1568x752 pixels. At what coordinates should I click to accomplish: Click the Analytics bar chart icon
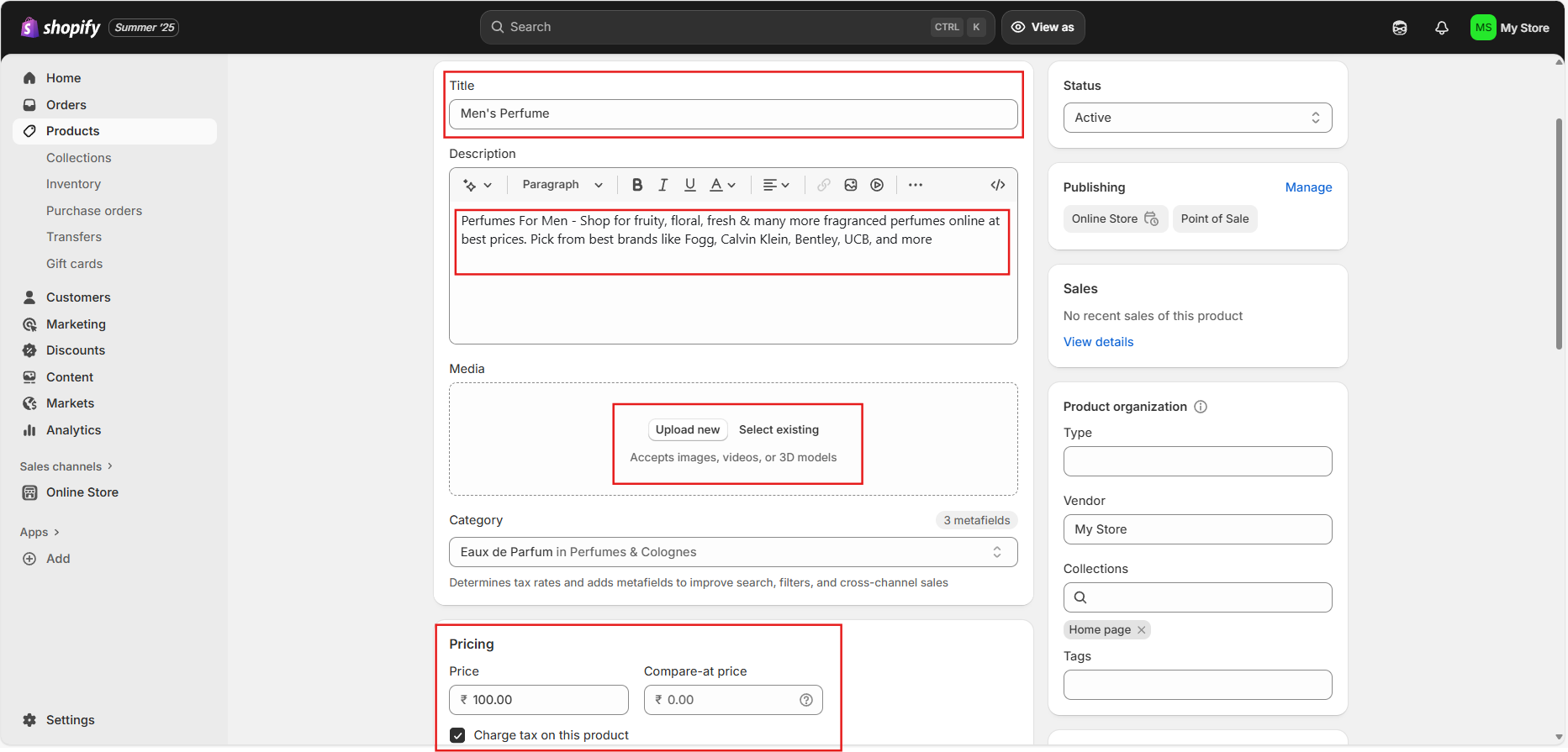click(x=29, y=430)
